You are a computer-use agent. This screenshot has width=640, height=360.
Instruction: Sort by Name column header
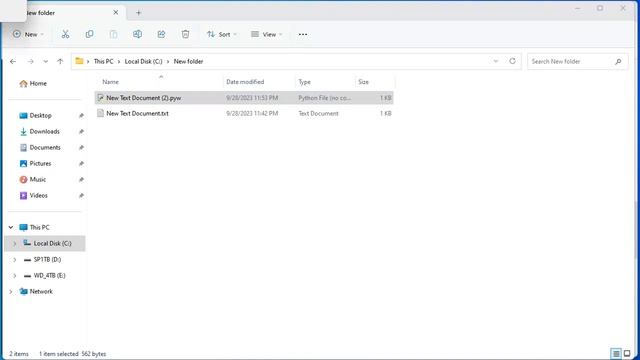110,82
